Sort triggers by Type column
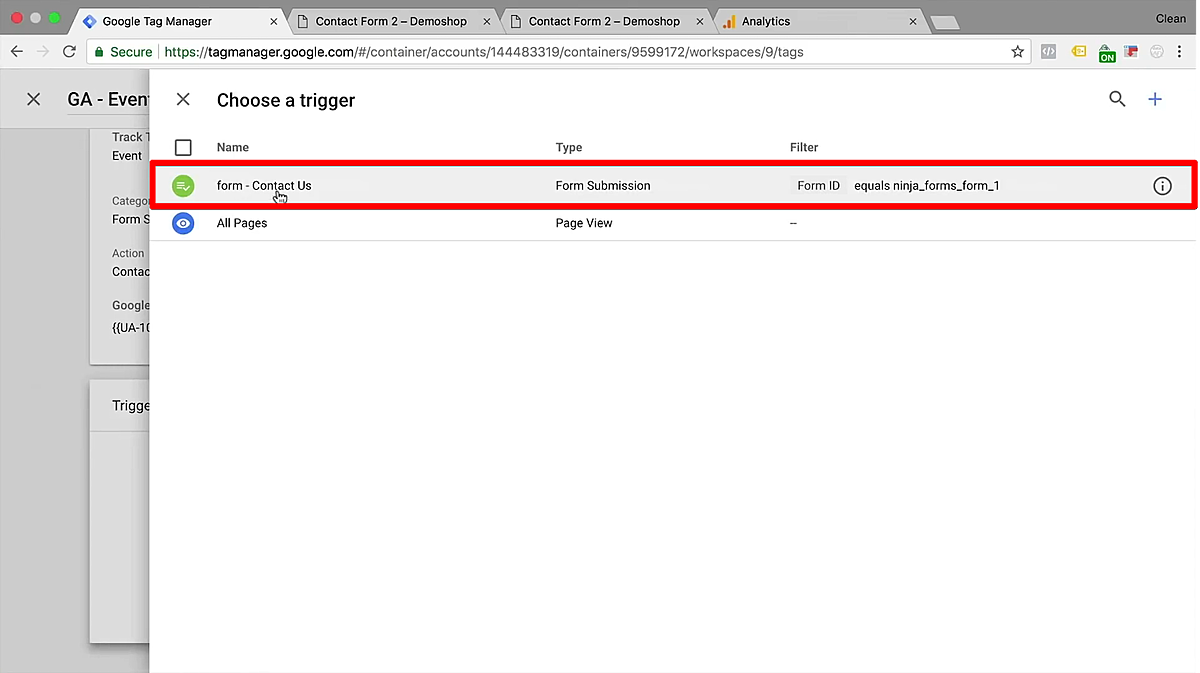Viewport: 1200px width, 673px height. point(569,147)
